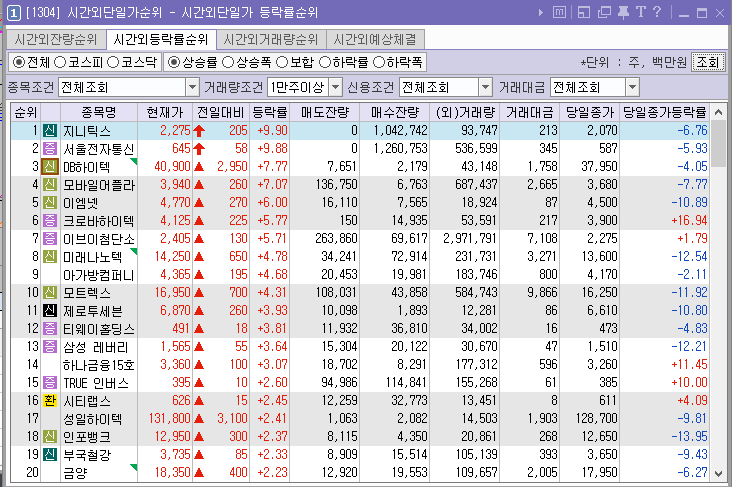Pin the window with the pushpin icon

point(623,12)
